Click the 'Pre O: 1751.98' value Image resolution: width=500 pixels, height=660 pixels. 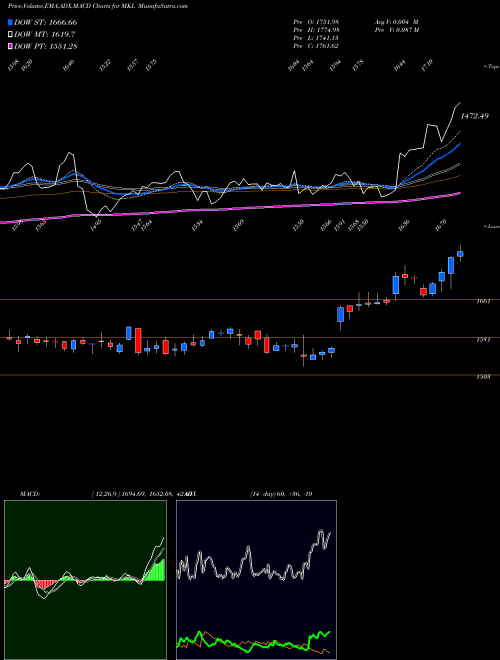click(x=316, y=22)
